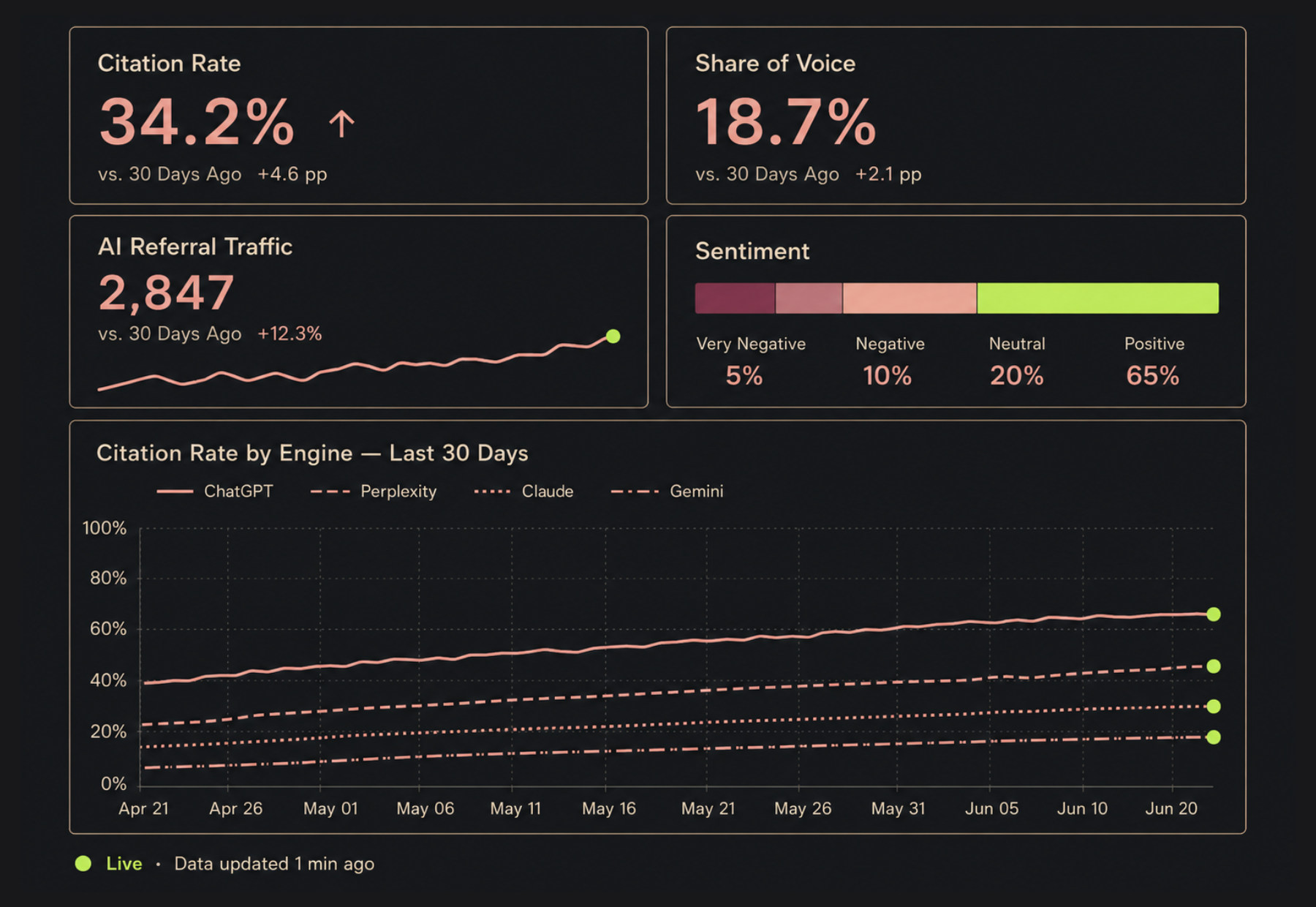Click the 0% y-axis label

point(113,784)
